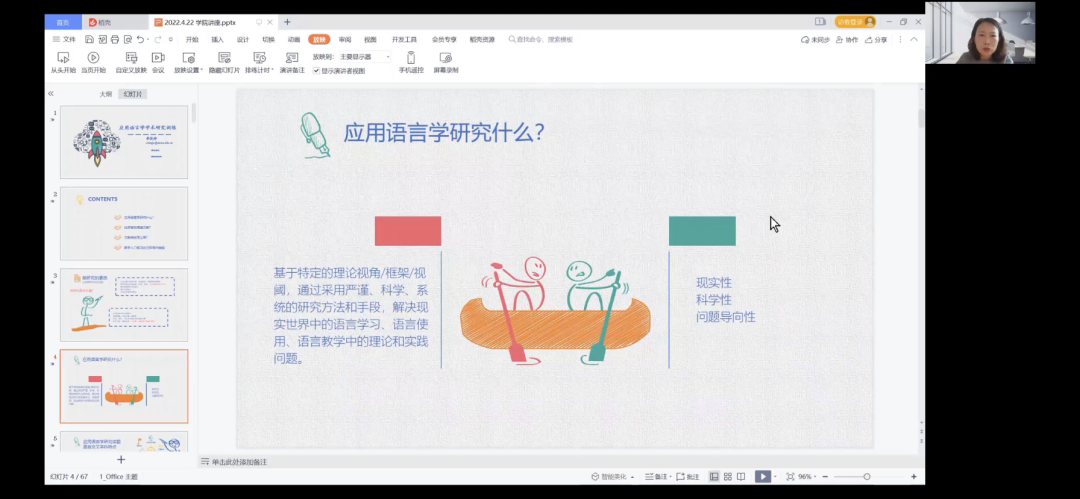1080x499 pixels.
Task: Switch to 大纲 outline pane view
Action: (x=105, y=94)
